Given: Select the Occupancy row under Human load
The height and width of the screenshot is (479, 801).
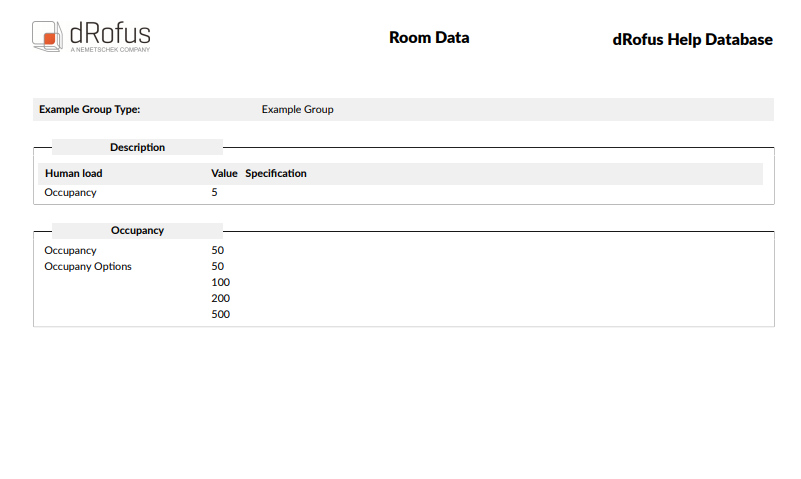Looking at the screenshot, I should pos(70,192).
